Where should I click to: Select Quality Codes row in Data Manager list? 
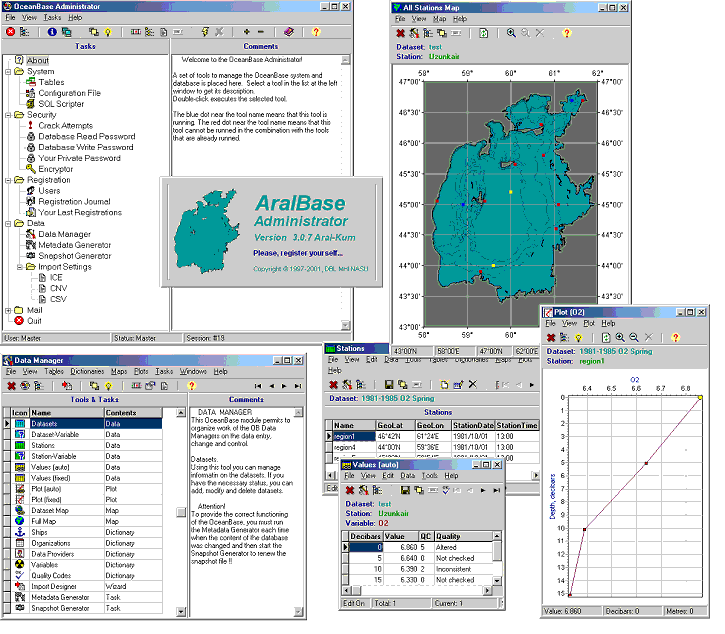click(88, 576)
